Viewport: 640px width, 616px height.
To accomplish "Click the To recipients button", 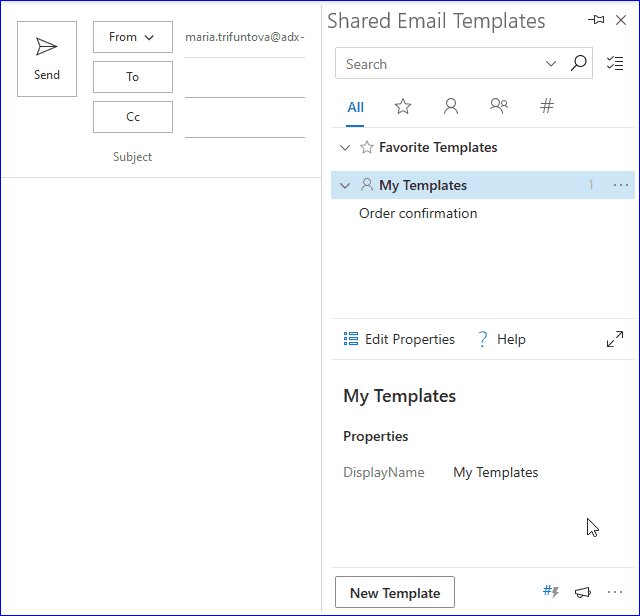I will (133, 77).
